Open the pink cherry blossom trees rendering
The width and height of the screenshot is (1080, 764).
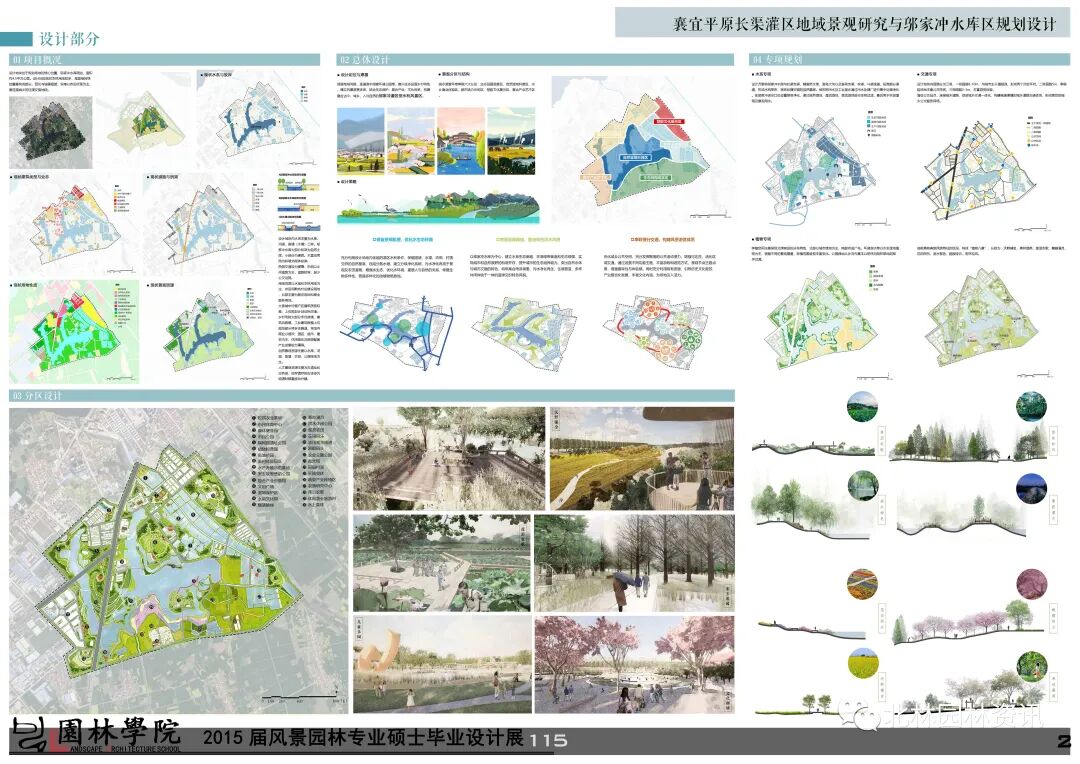pyautogui.click(x=634, y=664)
